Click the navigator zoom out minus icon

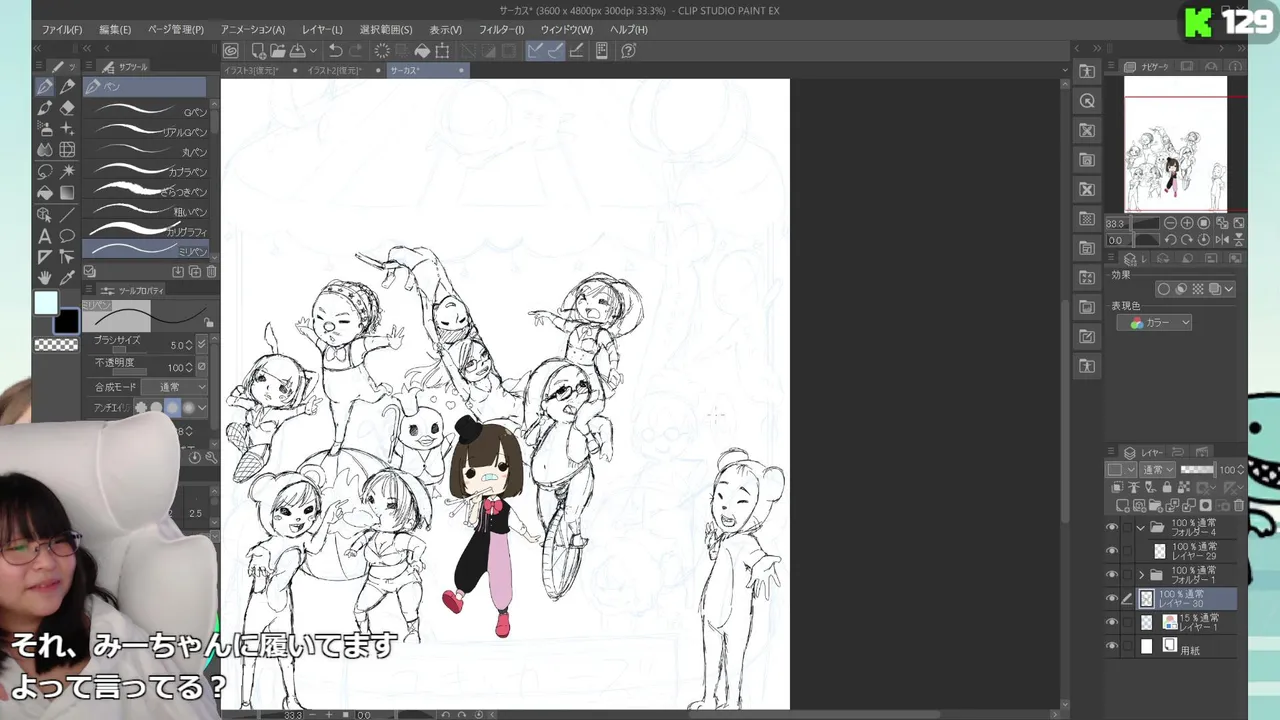click(1171, 223)
